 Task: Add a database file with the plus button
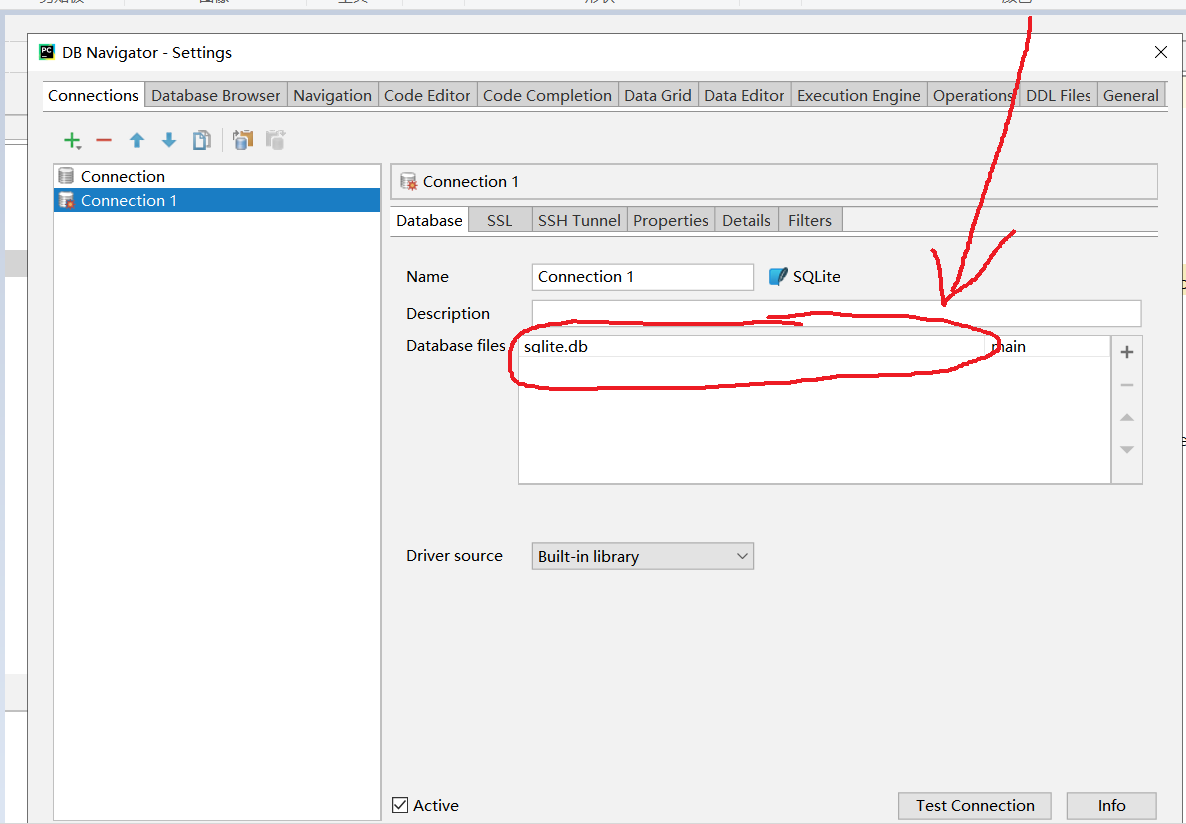pos(1126,352)
